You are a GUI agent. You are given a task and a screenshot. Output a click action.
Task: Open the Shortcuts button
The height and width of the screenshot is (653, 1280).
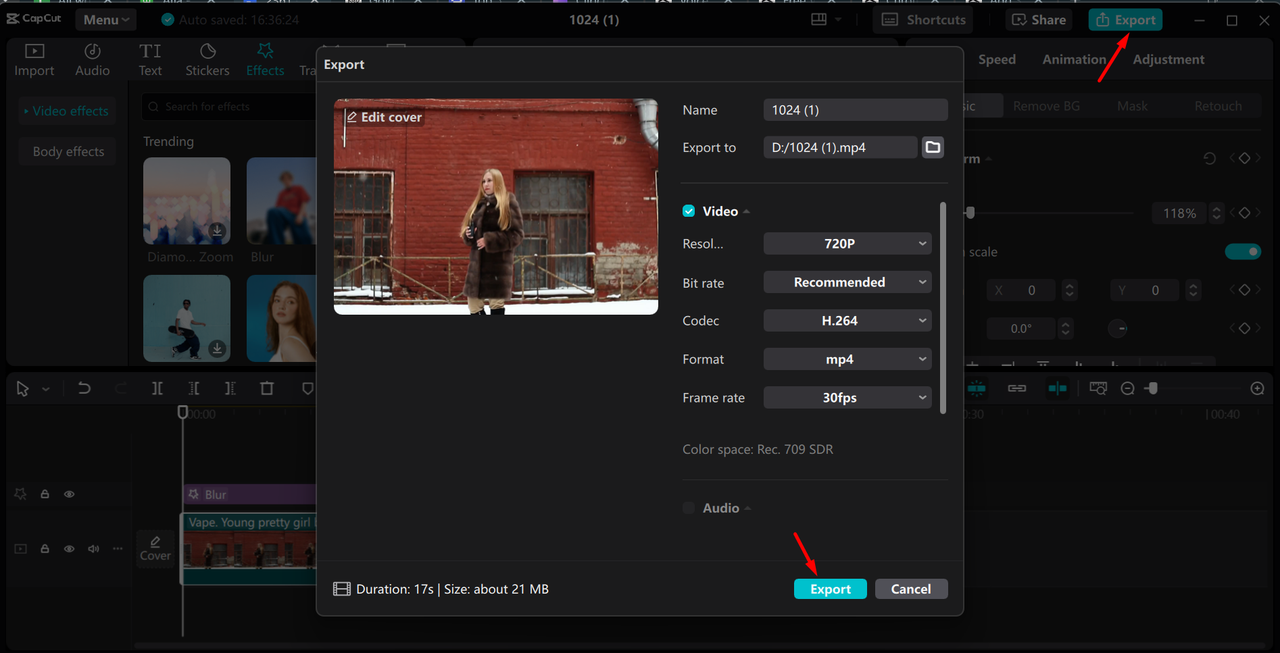pyautogui.click(x=925, y=19)
